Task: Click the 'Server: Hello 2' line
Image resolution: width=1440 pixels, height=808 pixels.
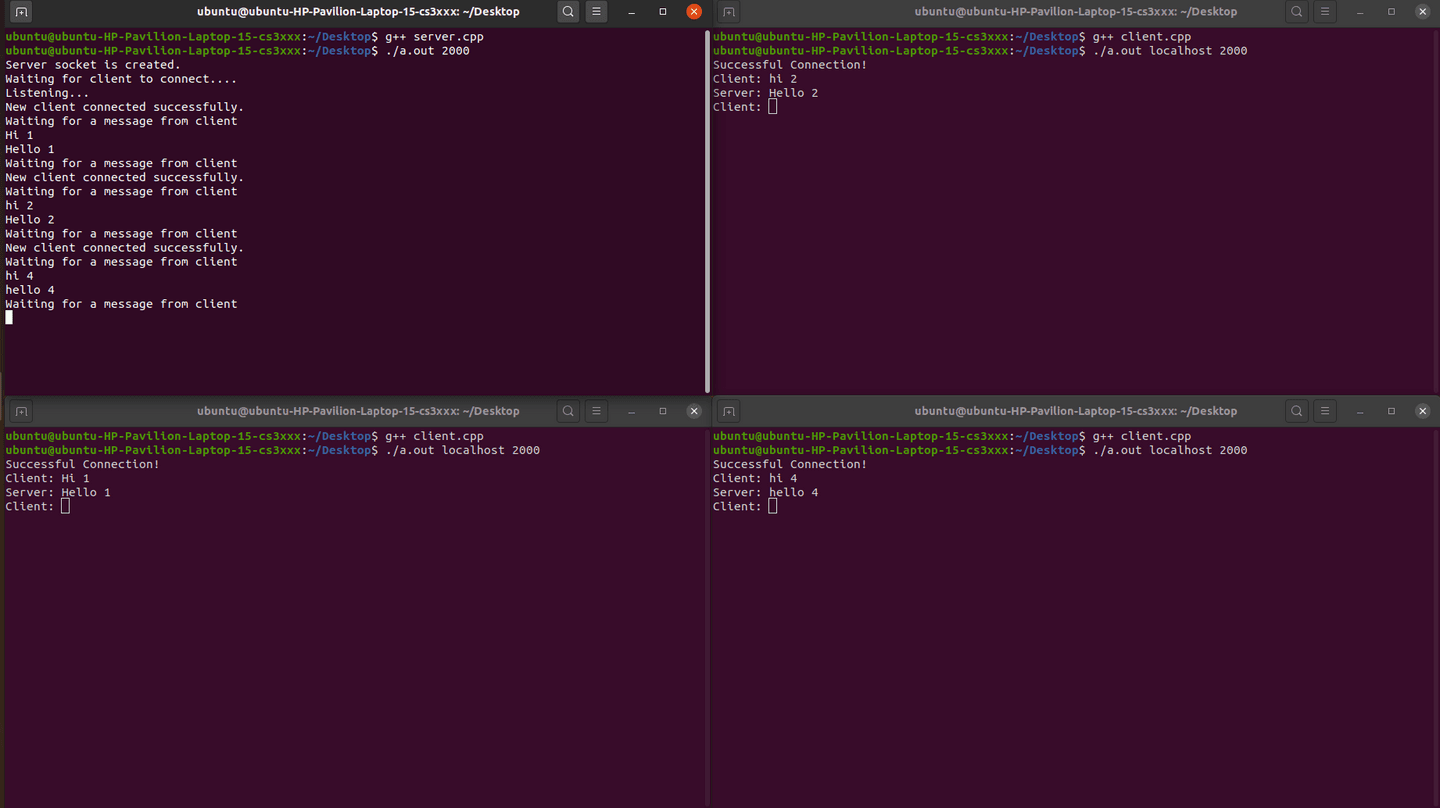Action: tap(766, 93)
